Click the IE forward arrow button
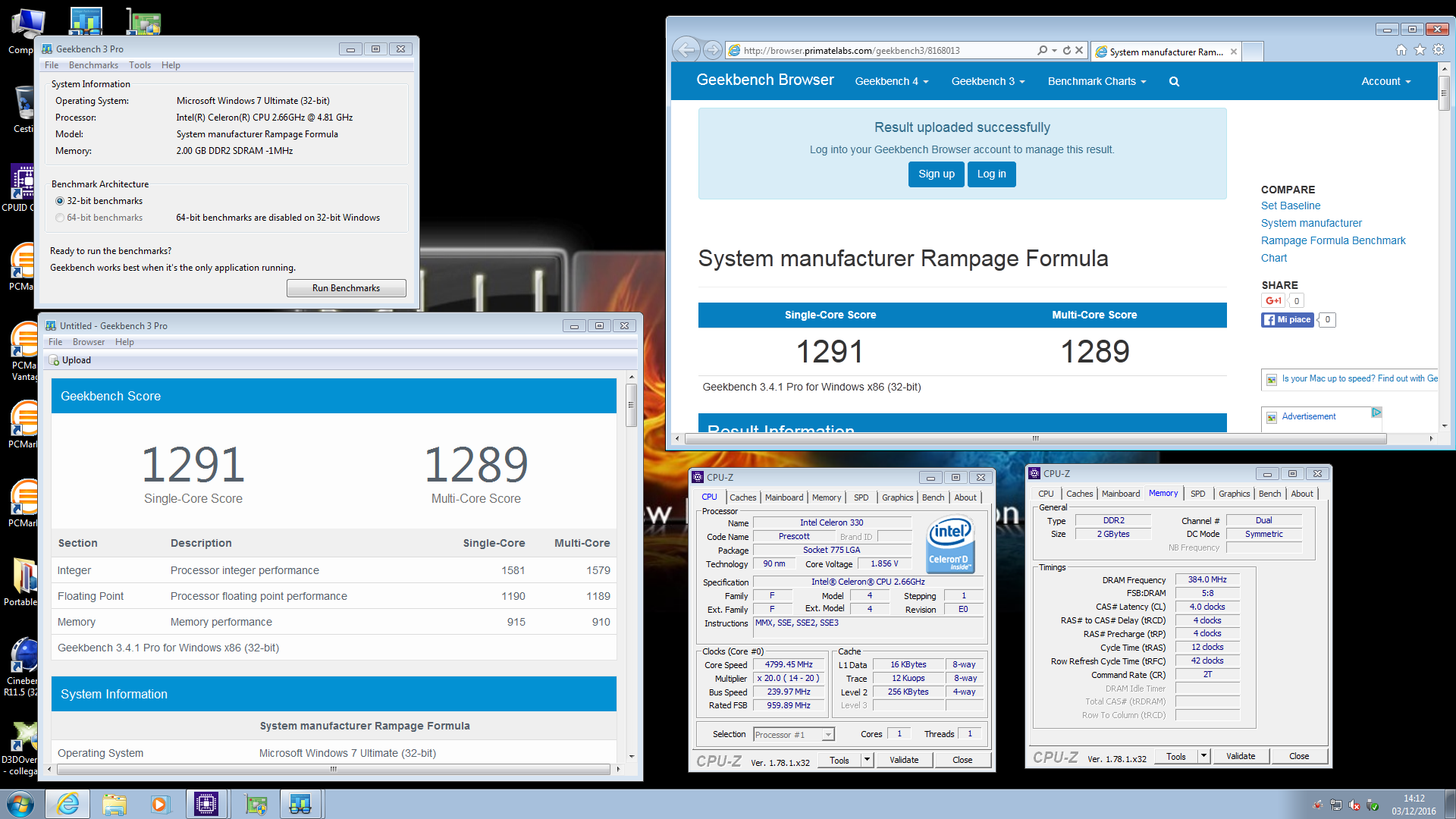 click(712, 50)
